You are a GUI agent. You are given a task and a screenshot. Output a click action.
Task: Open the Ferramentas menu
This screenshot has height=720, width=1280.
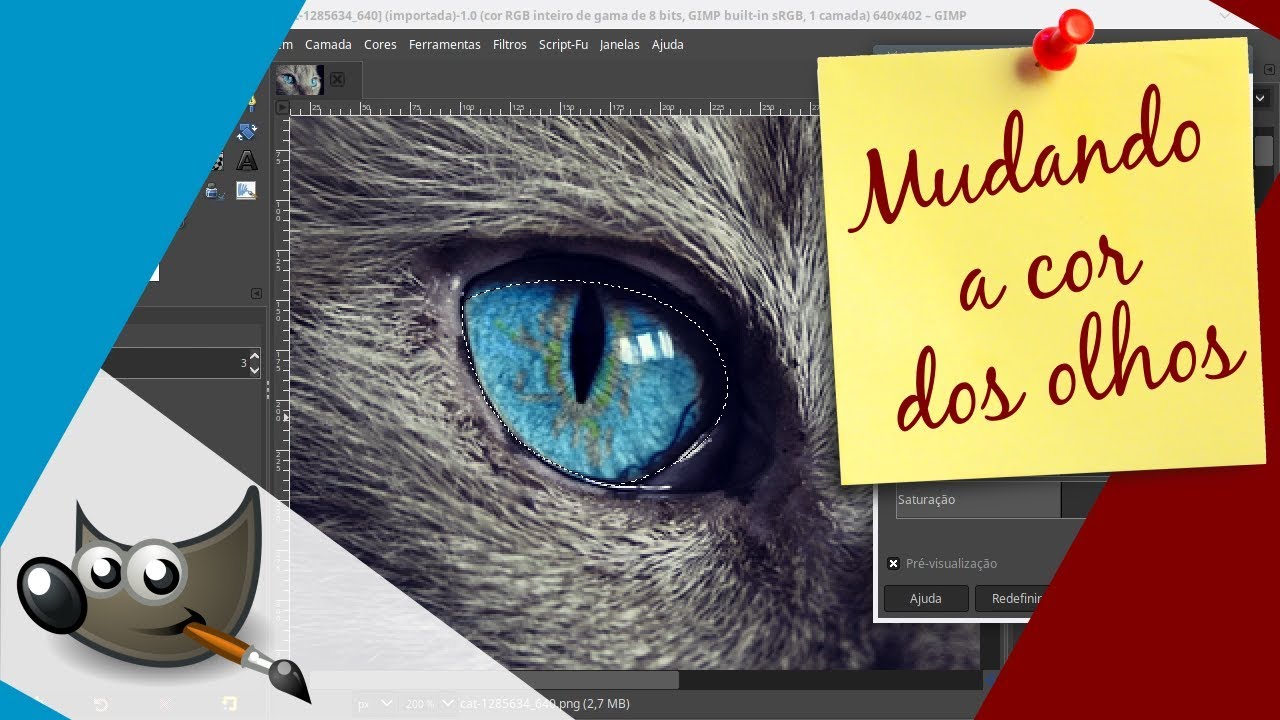pyautogui.click(x=444, y=45)
